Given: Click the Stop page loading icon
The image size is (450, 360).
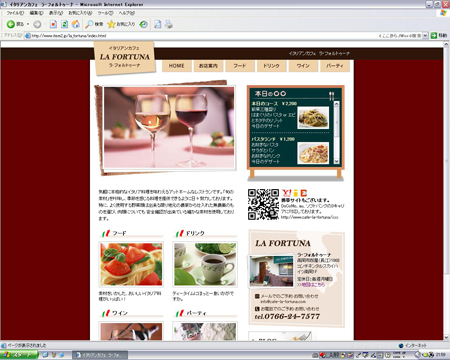Looking at the screenshot, I should (x=53, y=24).
